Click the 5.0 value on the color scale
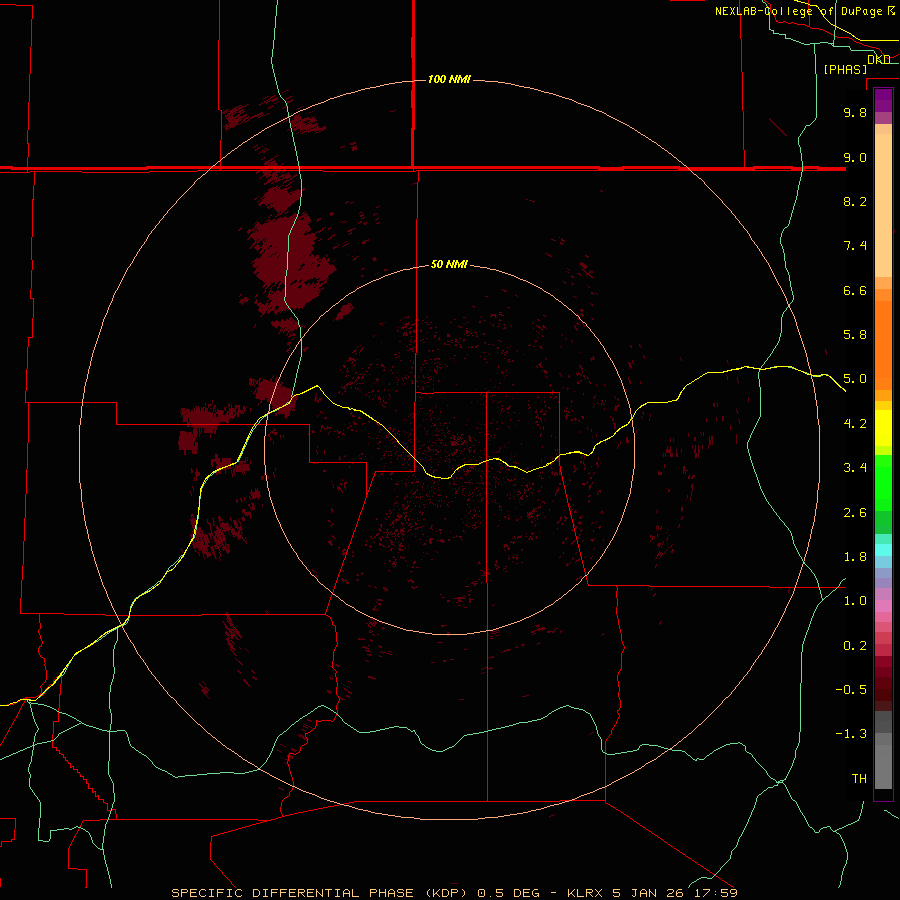 855,379
